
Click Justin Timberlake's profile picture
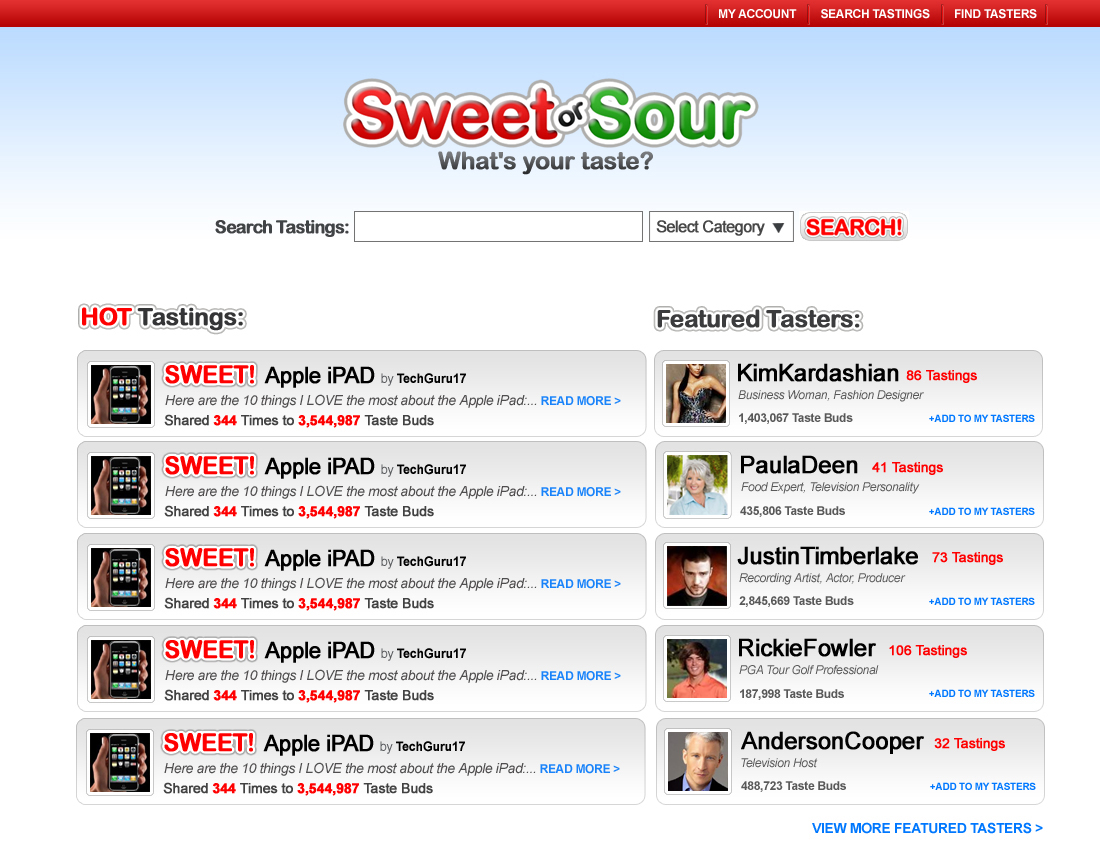pyautogui.click(x=696, y=576)
